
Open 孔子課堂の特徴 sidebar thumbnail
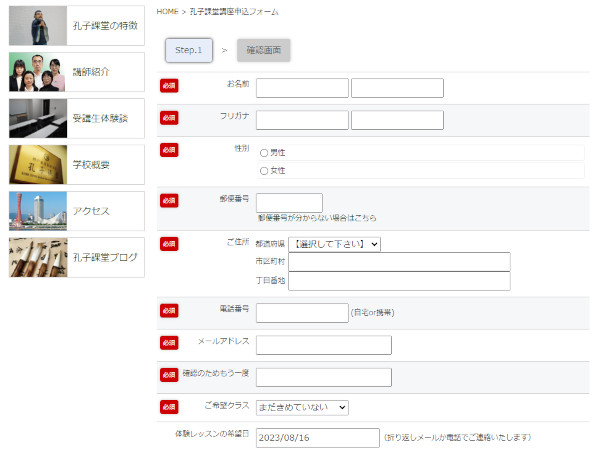[x=38, y=26]
